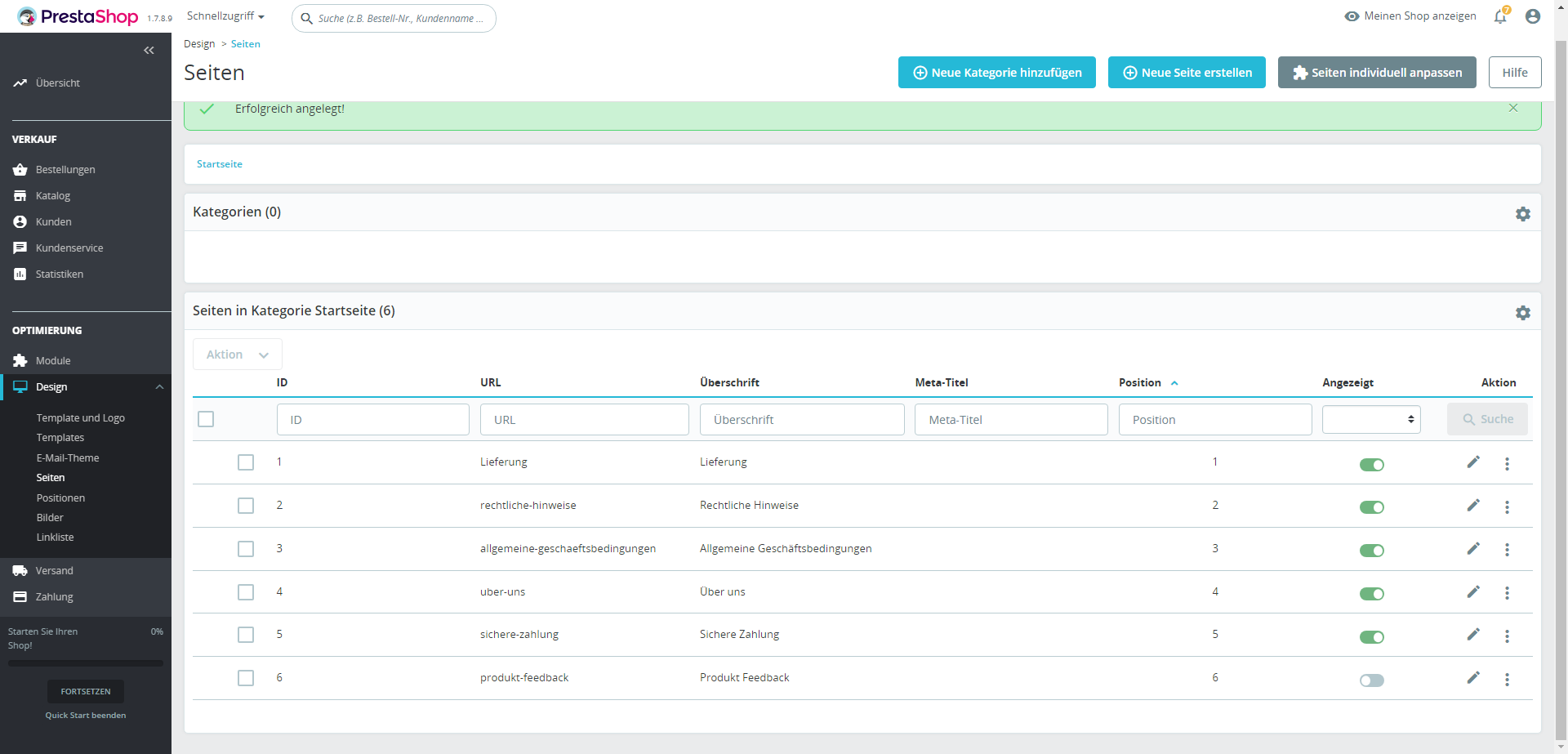Click the onboarding progress bar
The width and height of the screenshot is (1568, 754).
(86, 663)
